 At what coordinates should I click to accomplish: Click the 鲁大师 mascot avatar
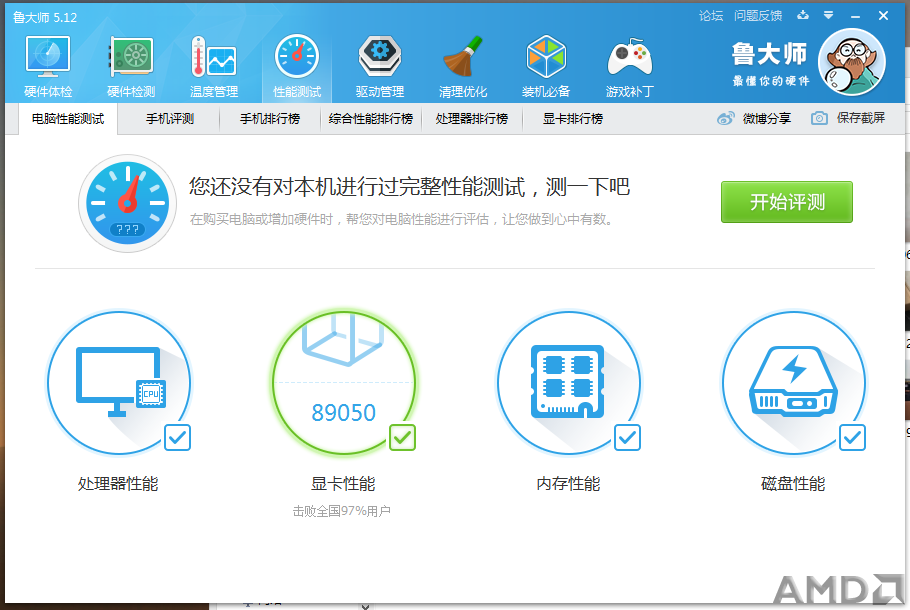[851, 62]
